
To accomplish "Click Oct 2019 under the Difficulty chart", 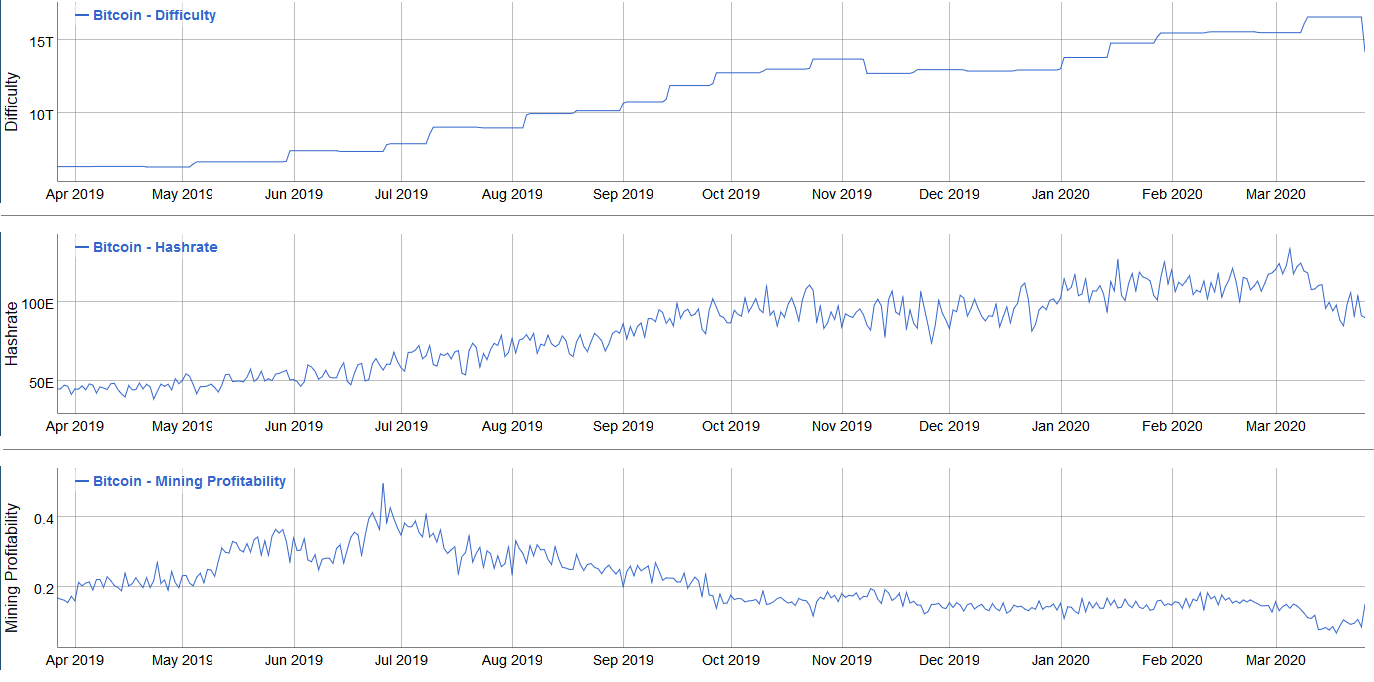I will (x=731, y=194).
